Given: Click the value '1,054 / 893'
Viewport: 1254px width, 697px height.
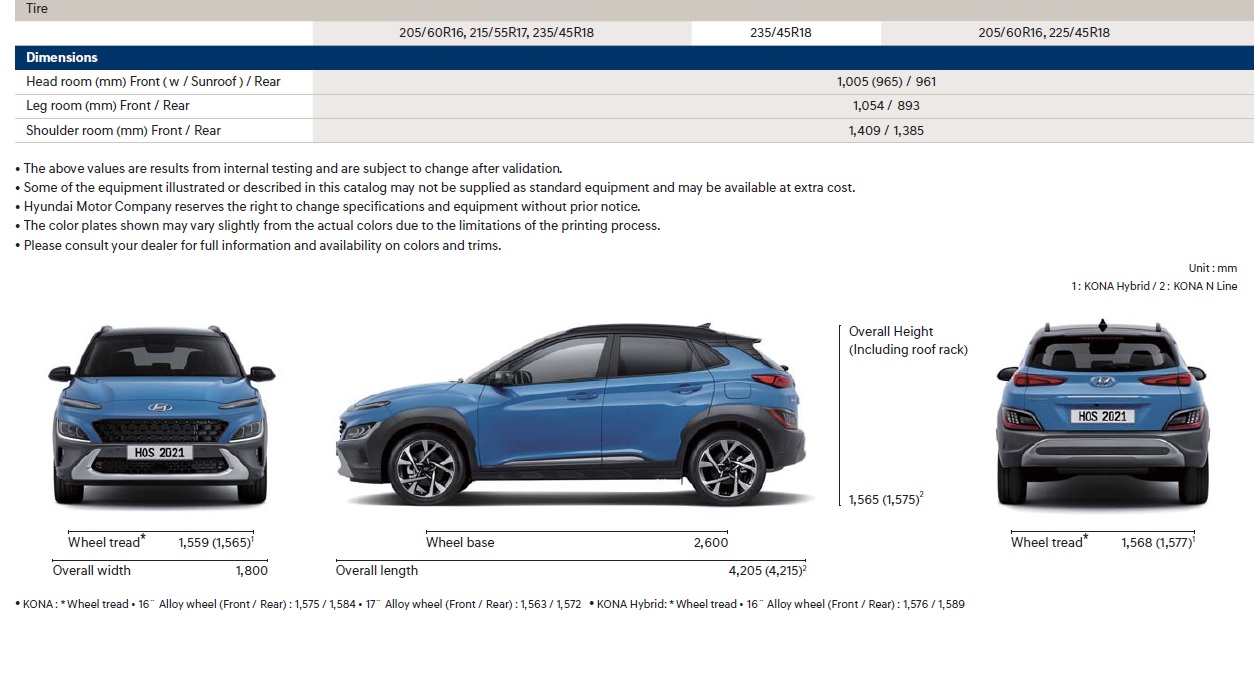Looking at the screenshot, I should [886, 105].
